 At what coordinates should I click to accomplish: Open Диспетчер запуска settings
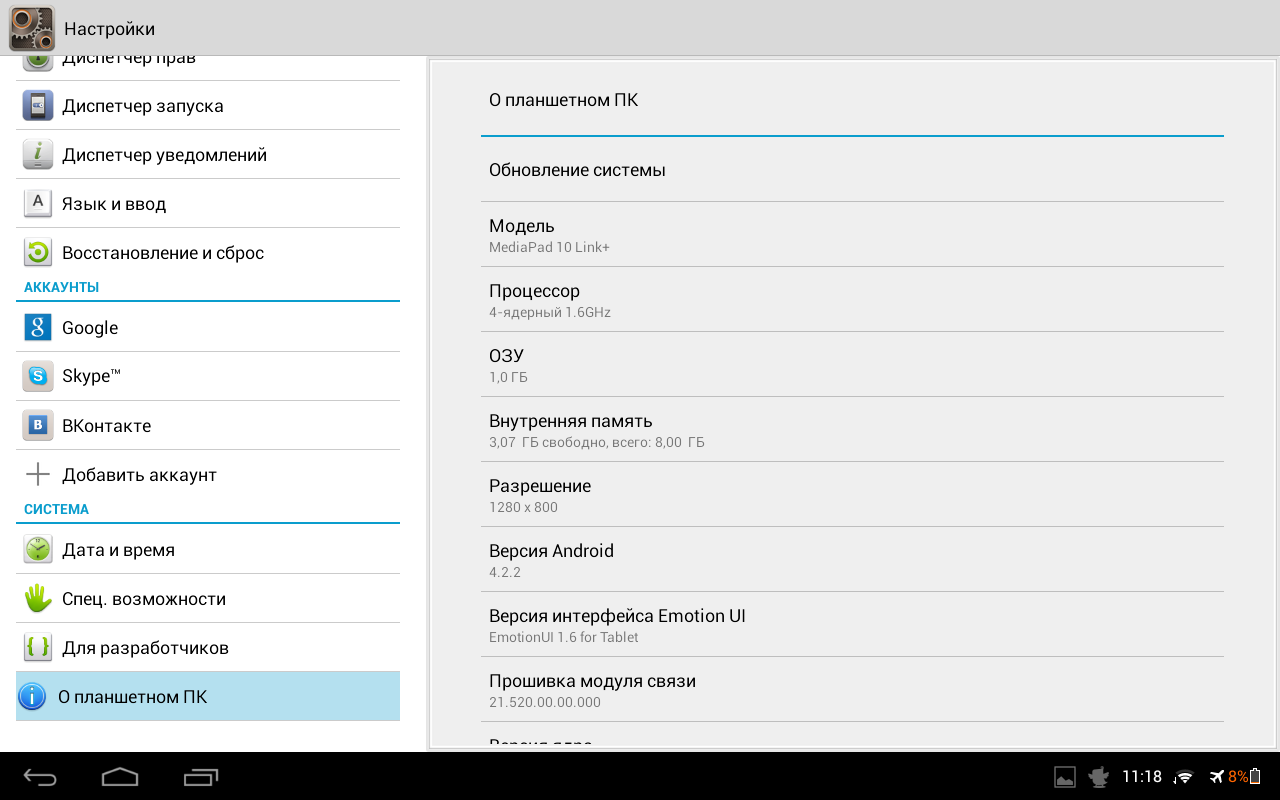[208, 105]
